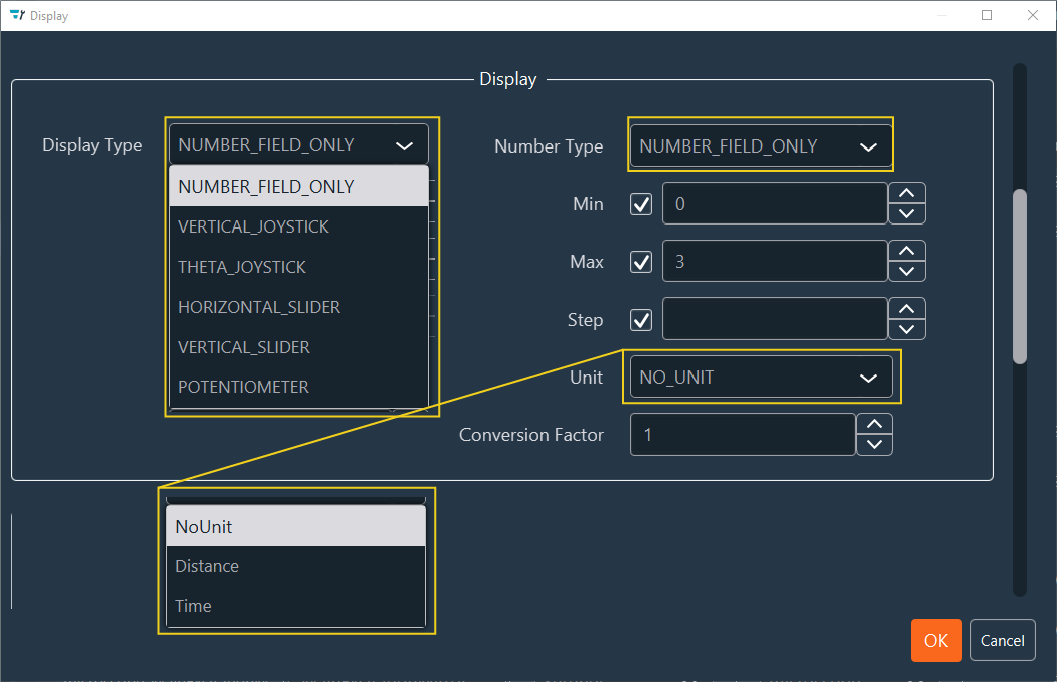Increase the Step value with up arrow
The width and height of the screenshot is (1058, 683).
pos(906,309)
